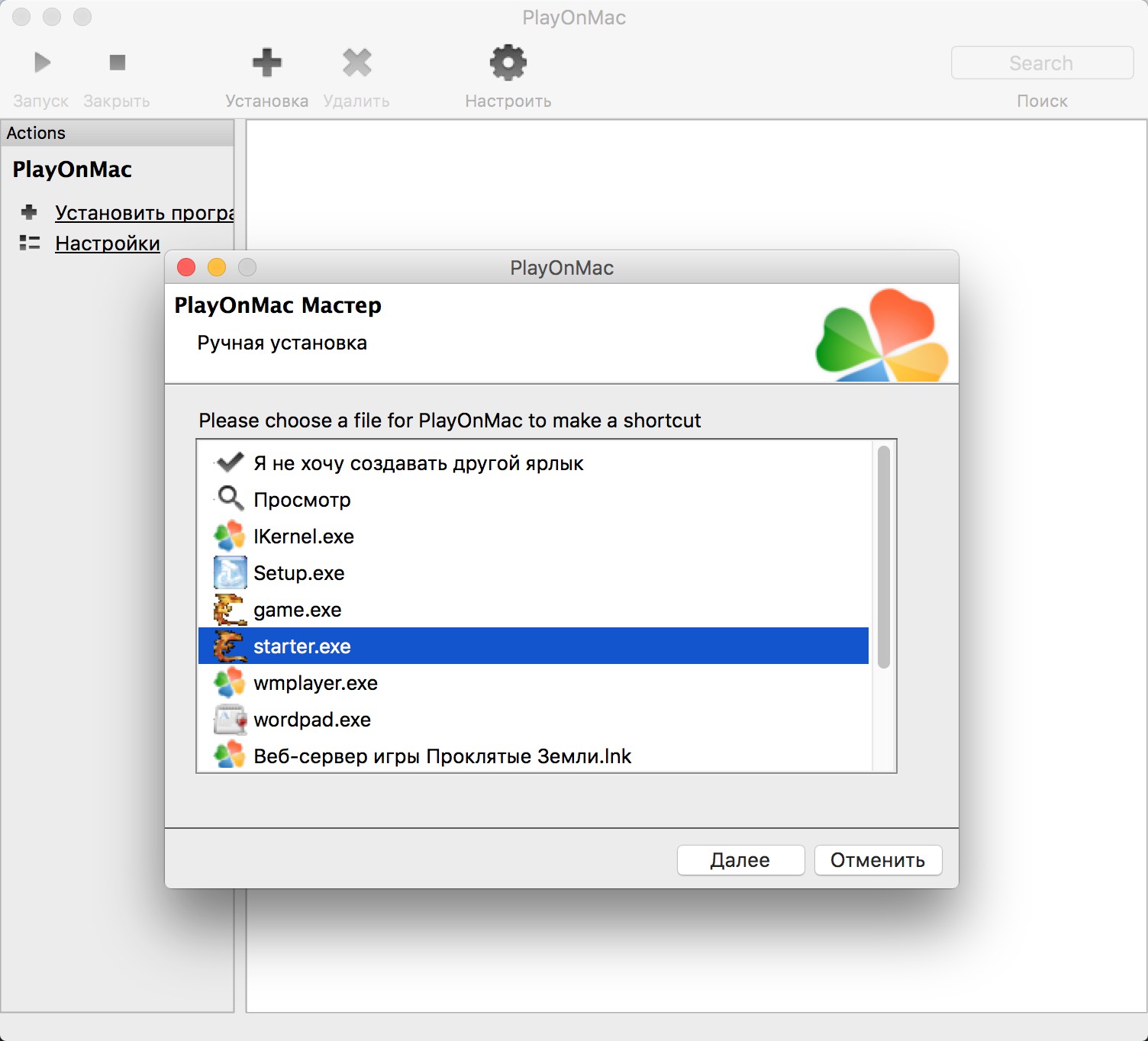Select starter.exe highlighted entry
The image size is (1148, 1041).
[x=302, y=646]
